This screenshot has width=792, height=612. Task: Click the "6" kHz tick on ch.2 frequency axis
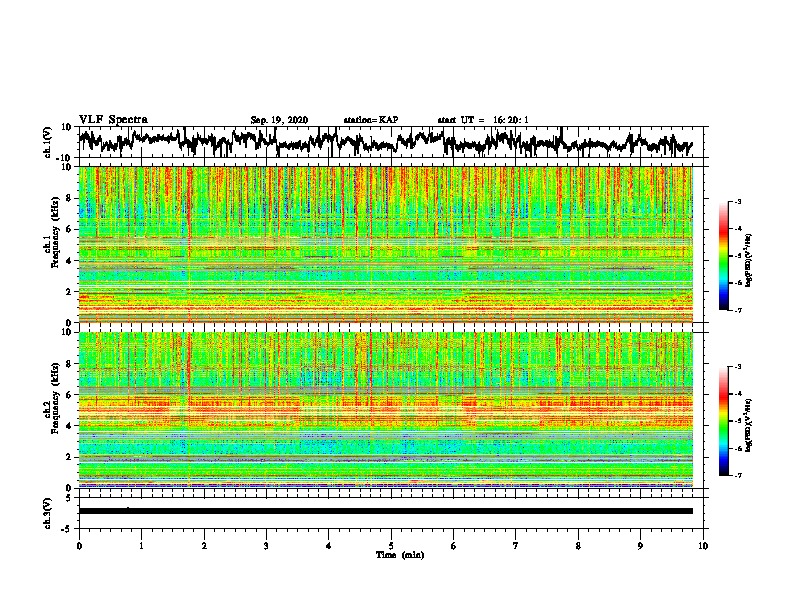[69, 395]
